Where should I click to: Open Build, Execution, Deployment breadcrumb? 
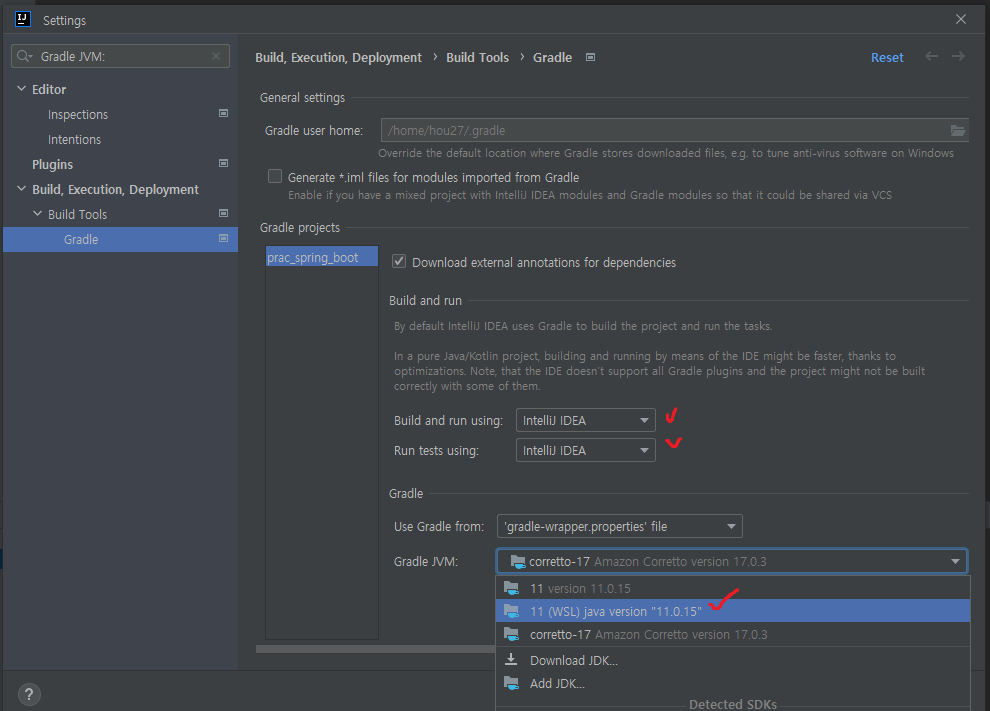pyautogui.click(x=338, y=57)
